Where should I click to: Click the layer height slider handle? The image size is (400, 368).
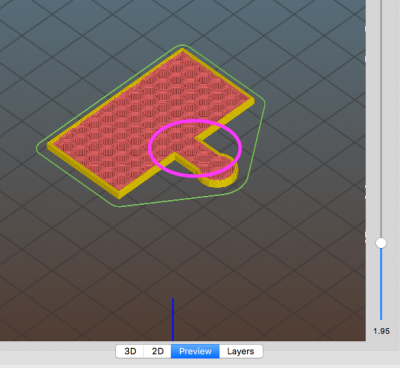(x=381, y=243)
